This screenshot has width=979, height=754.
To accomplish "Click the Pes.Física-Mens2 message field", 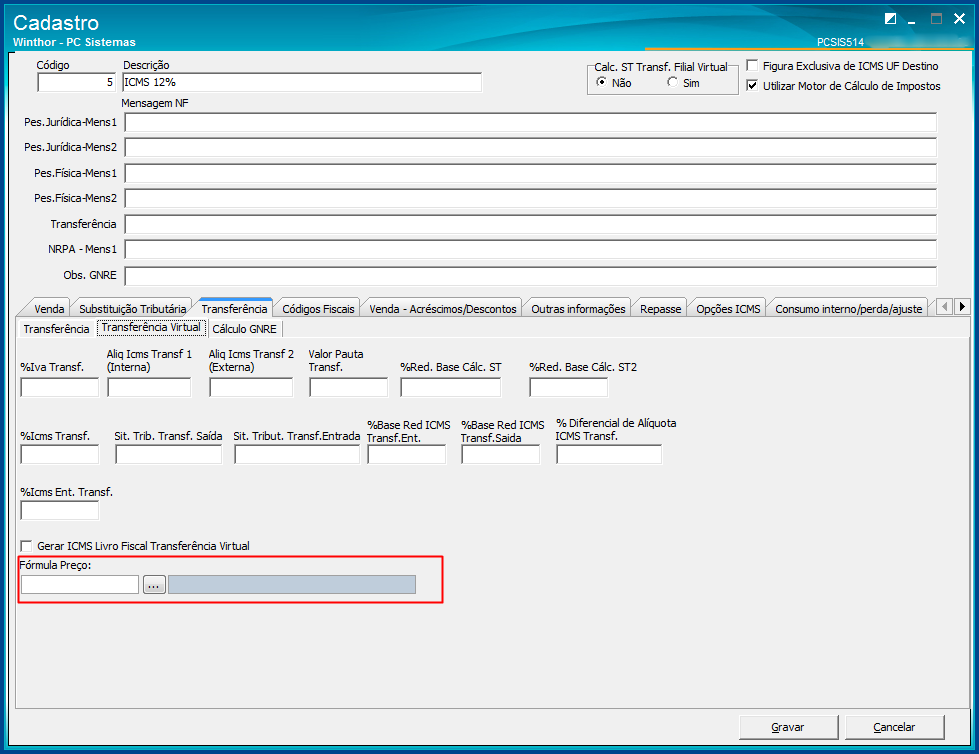I will point(531,198).
